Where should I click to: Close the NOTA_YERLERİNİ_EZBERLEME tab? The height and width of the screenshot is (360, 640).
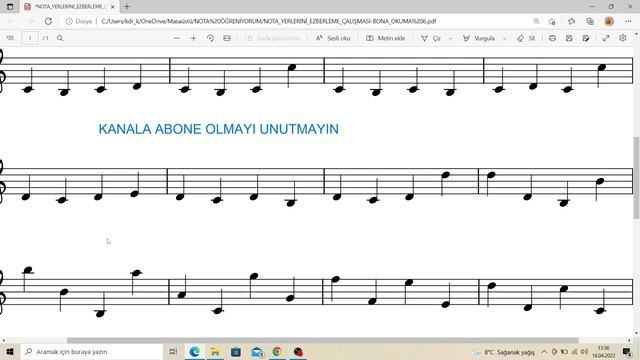point(113,7)
